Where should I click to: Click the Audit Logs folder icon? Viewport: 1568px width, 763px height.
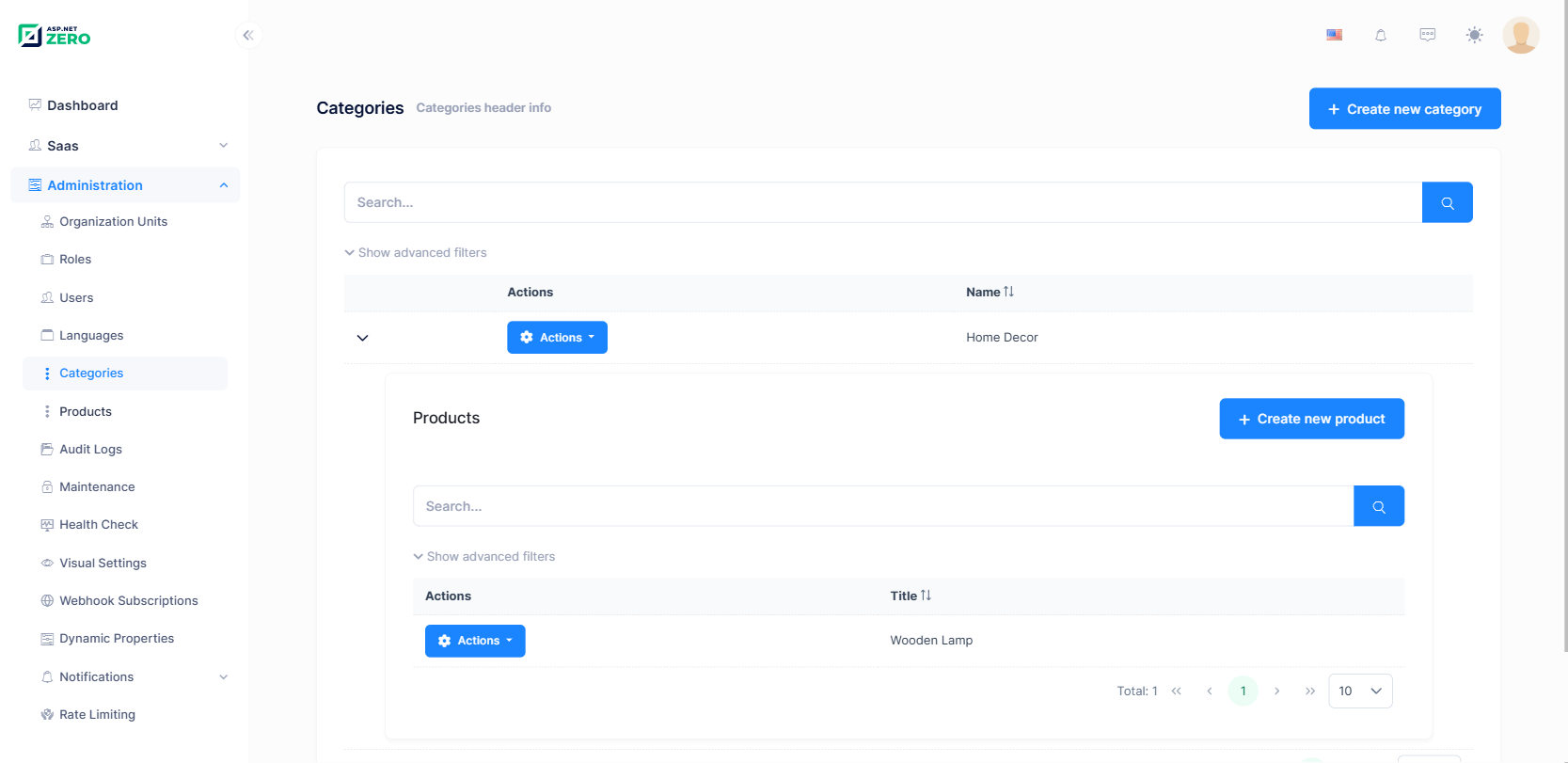point(47,450)
